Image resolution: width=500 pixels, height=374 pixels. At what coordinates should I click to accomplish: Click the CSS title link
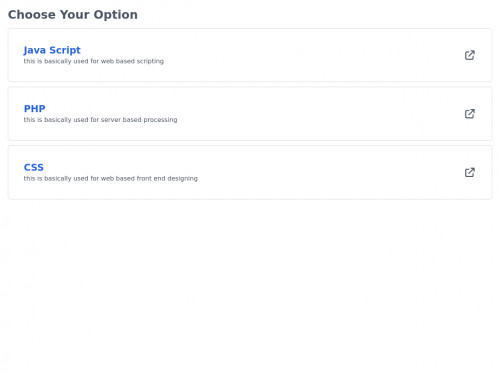coord(34,167)
